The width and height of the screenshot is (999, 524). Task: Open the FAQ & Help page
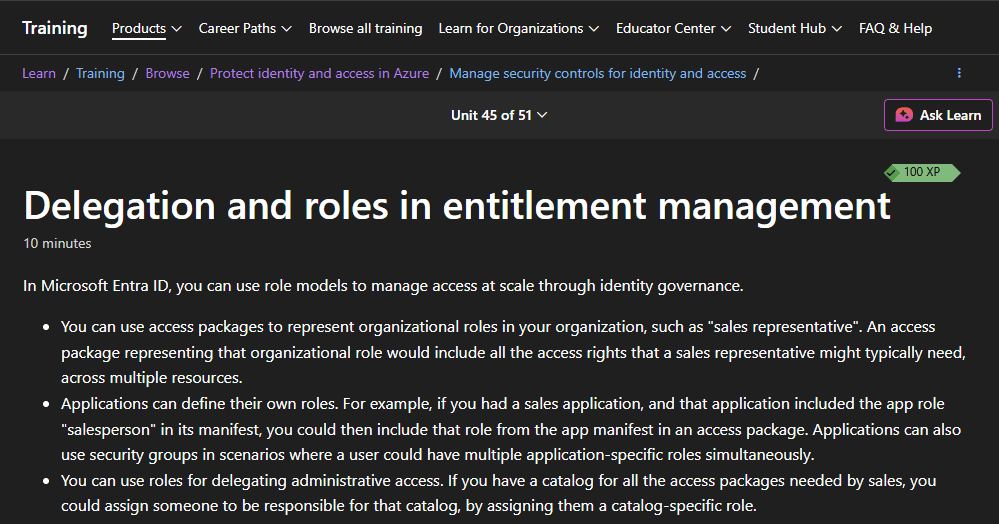(895, 28)
